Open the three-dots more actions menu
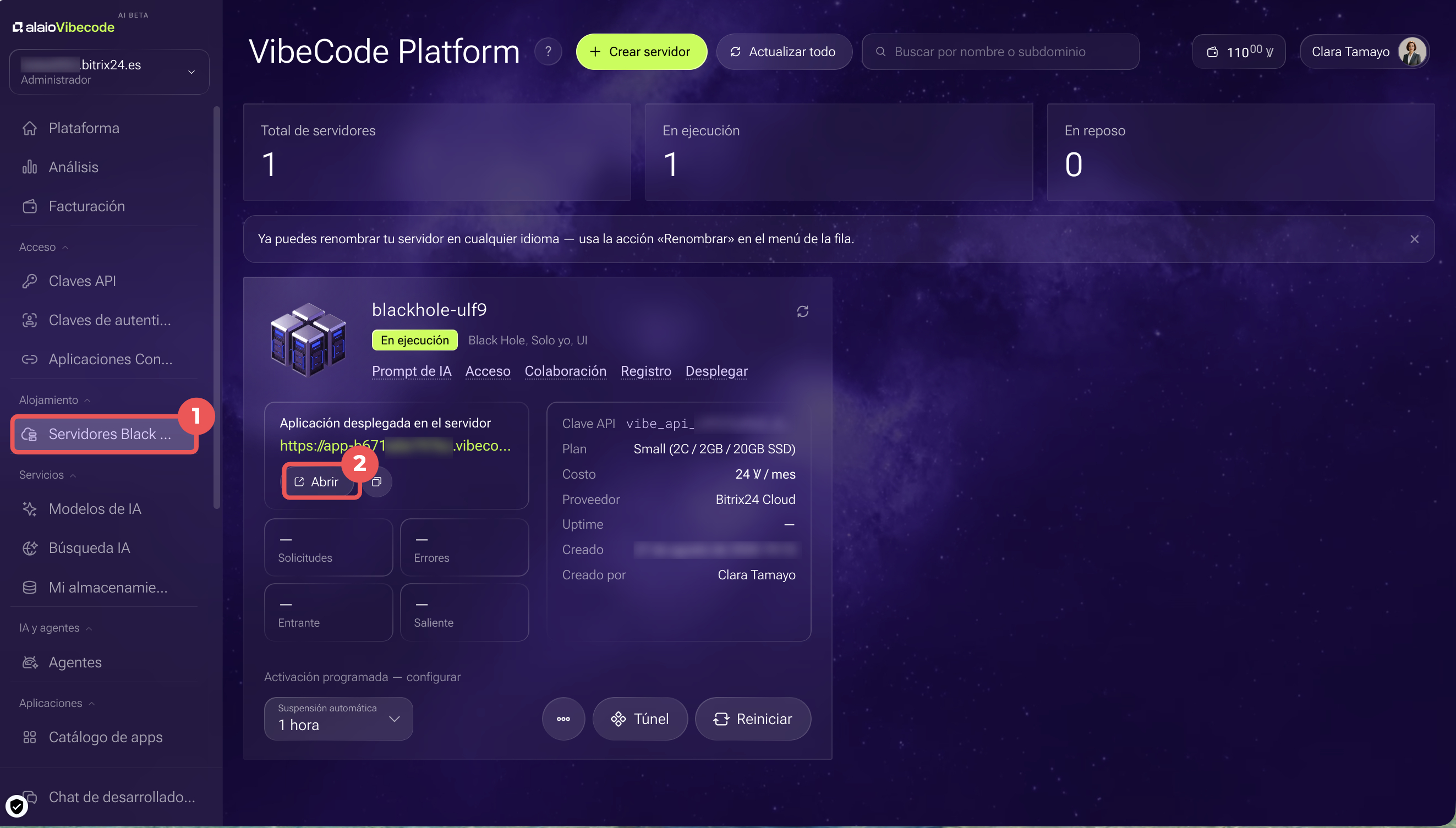 coord(563,719)
